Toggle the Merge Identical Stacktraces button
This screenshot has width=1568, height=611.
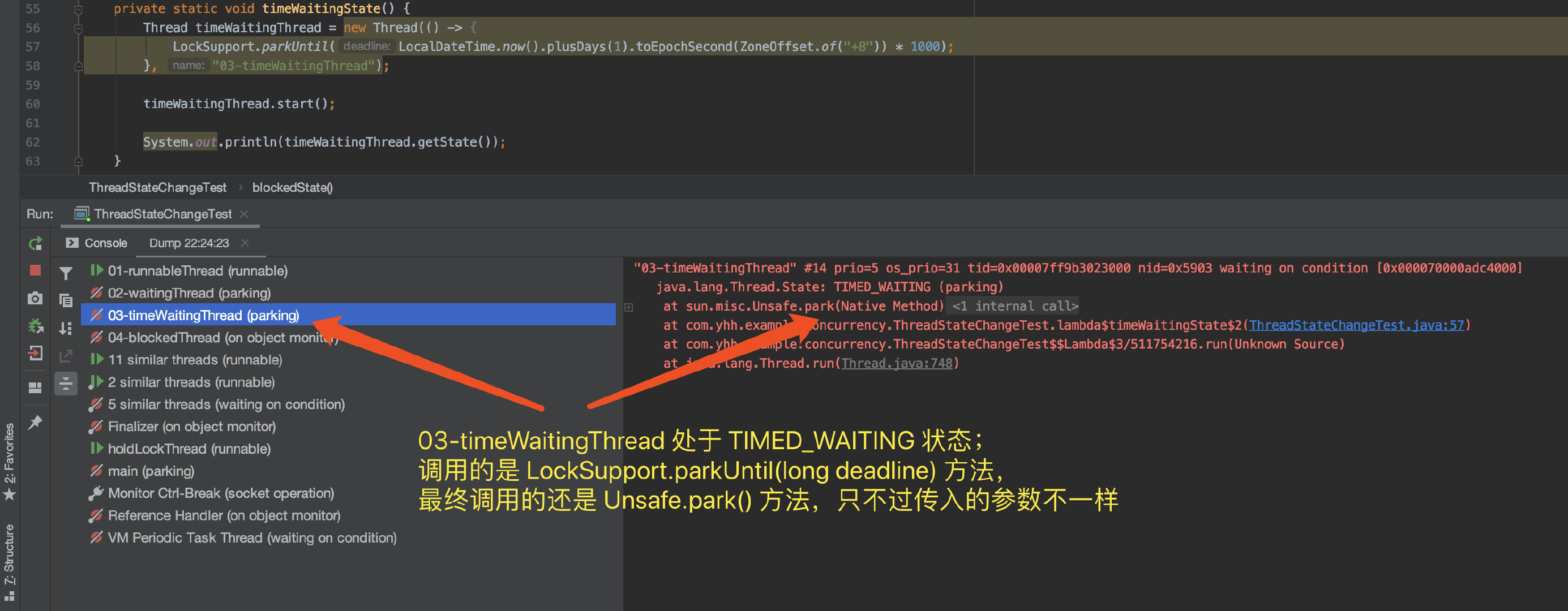click(66, 384)
